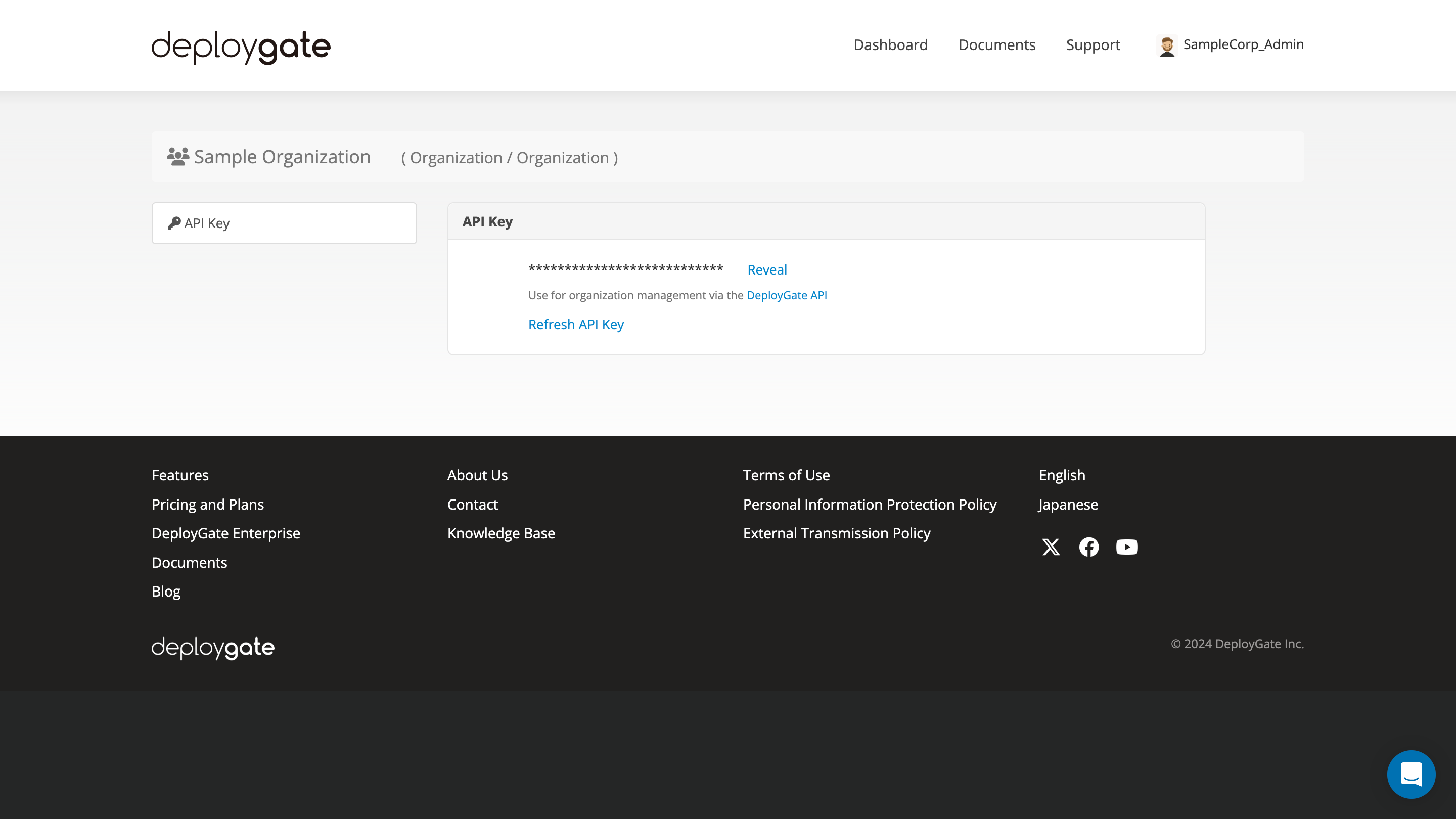Viewport: 1456px width, 819px height.
Task: Open the YouTube icon in the footer
Action: pyautogui.click(x=1126, y=547)
